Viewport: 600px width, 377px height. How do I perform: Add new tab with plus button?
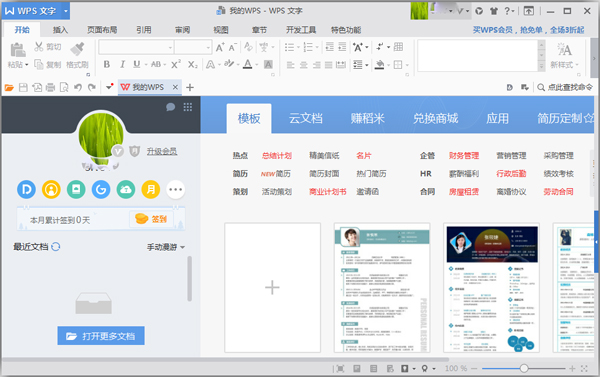point(189,88)
